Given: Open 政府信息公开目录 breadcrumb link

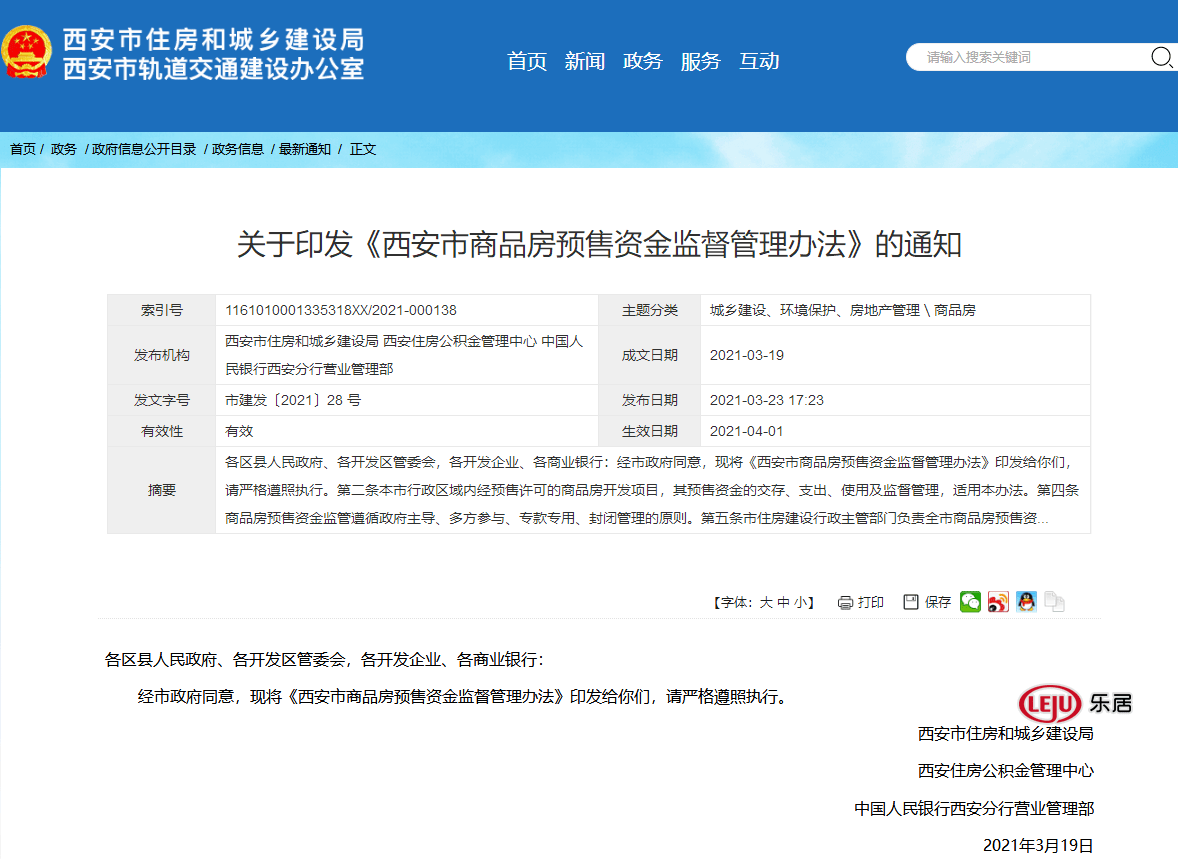Looking at the screenshot, I should [144, 149].
